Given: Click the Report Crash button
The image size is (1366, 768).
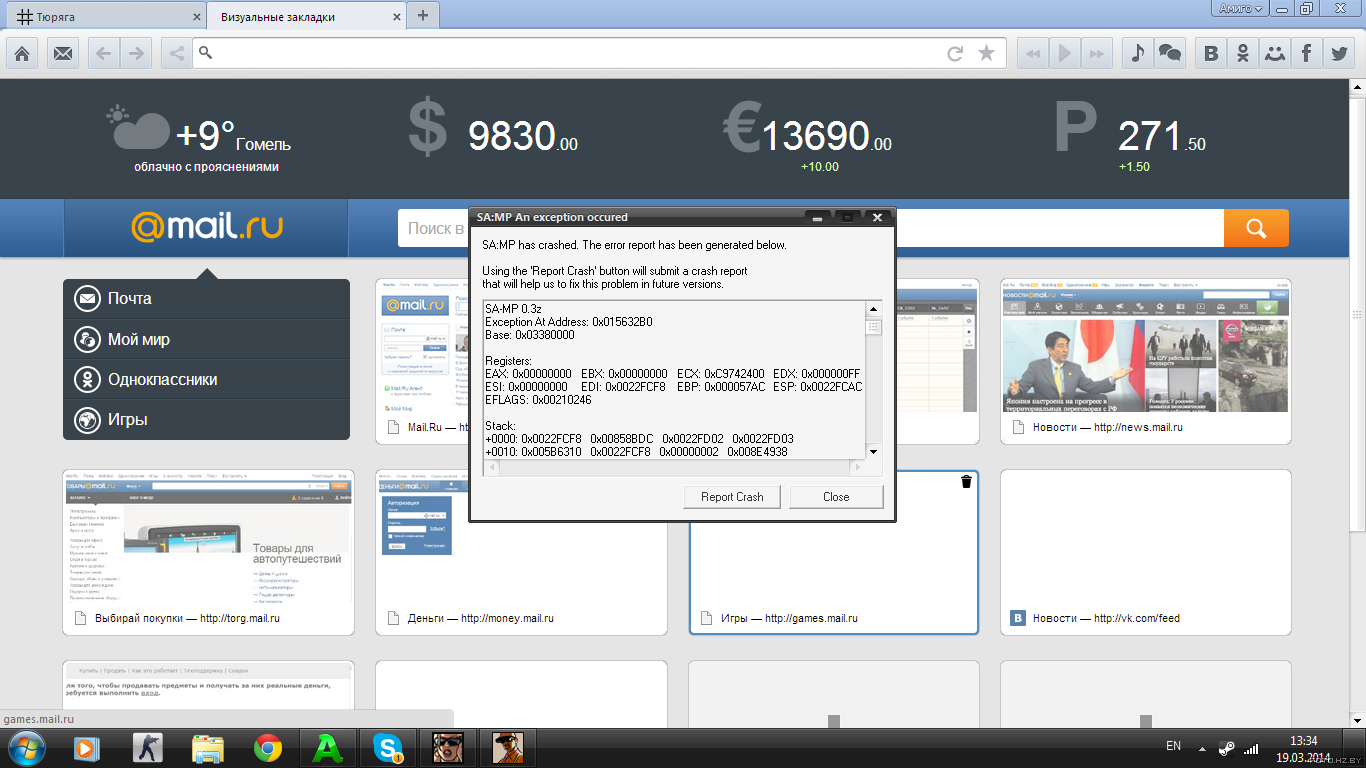Looking at the screenshot, I should 732,497.
